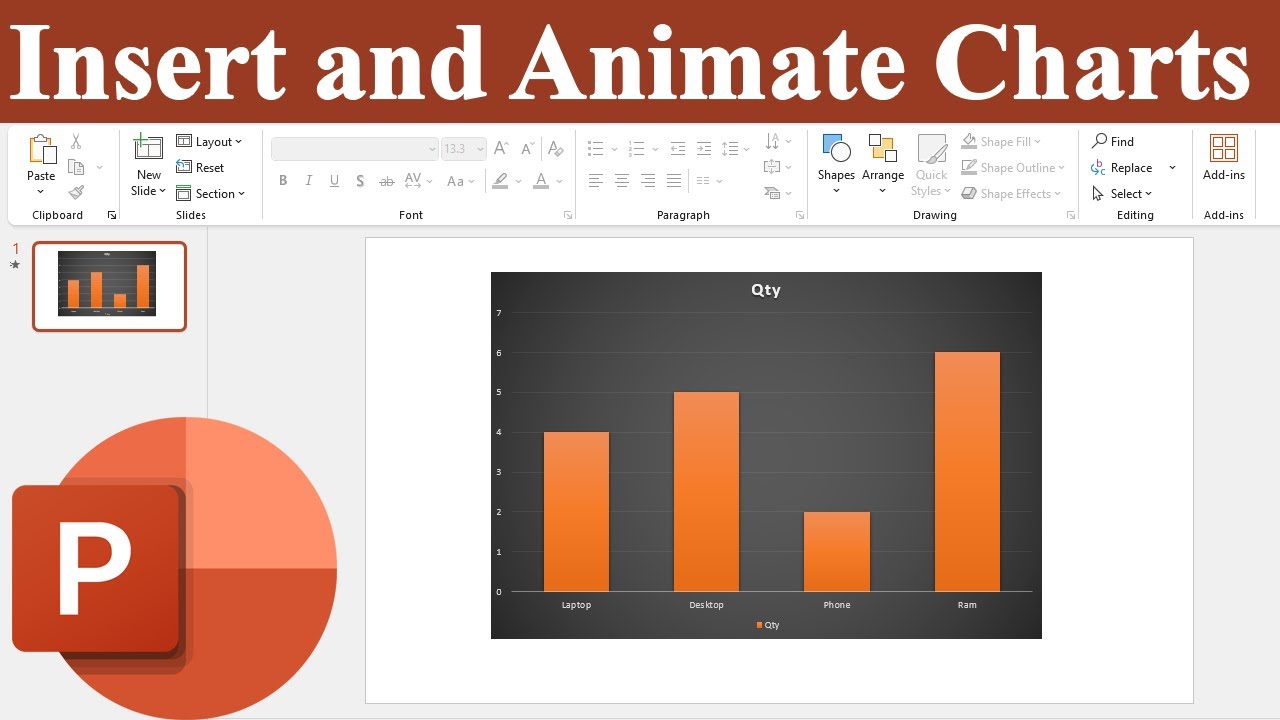Set Align Right paragraph alignment

coord(648,181)
